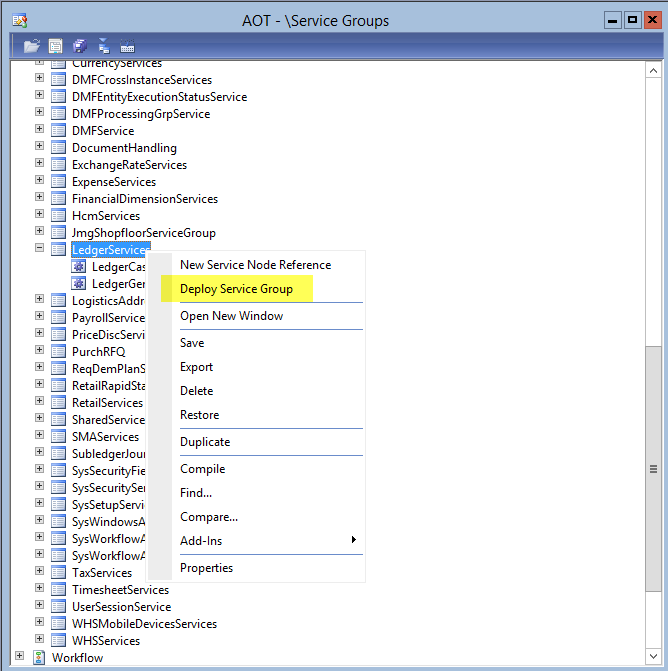Image resolution: width=668 pixels, height=671 pixels.
Task: Expand the WHSServices tree node
Action: point(40,640)
